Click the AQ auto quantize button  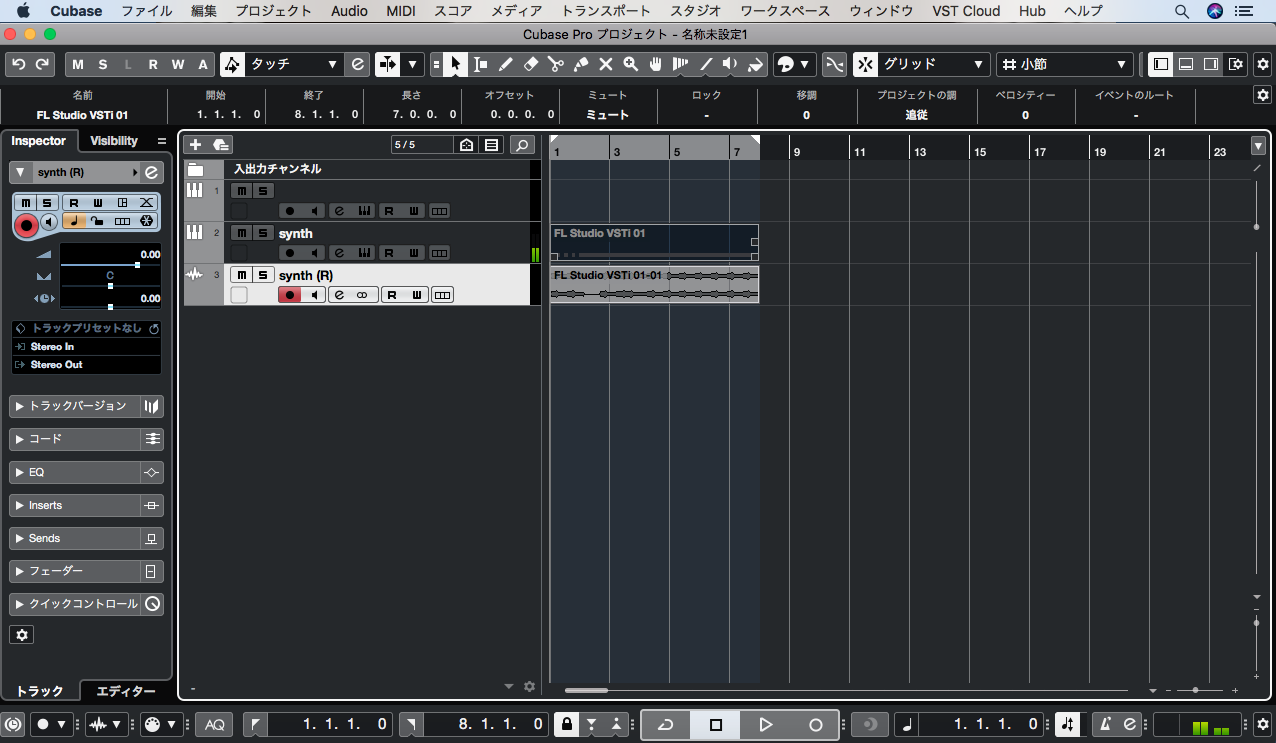[215, 724]
